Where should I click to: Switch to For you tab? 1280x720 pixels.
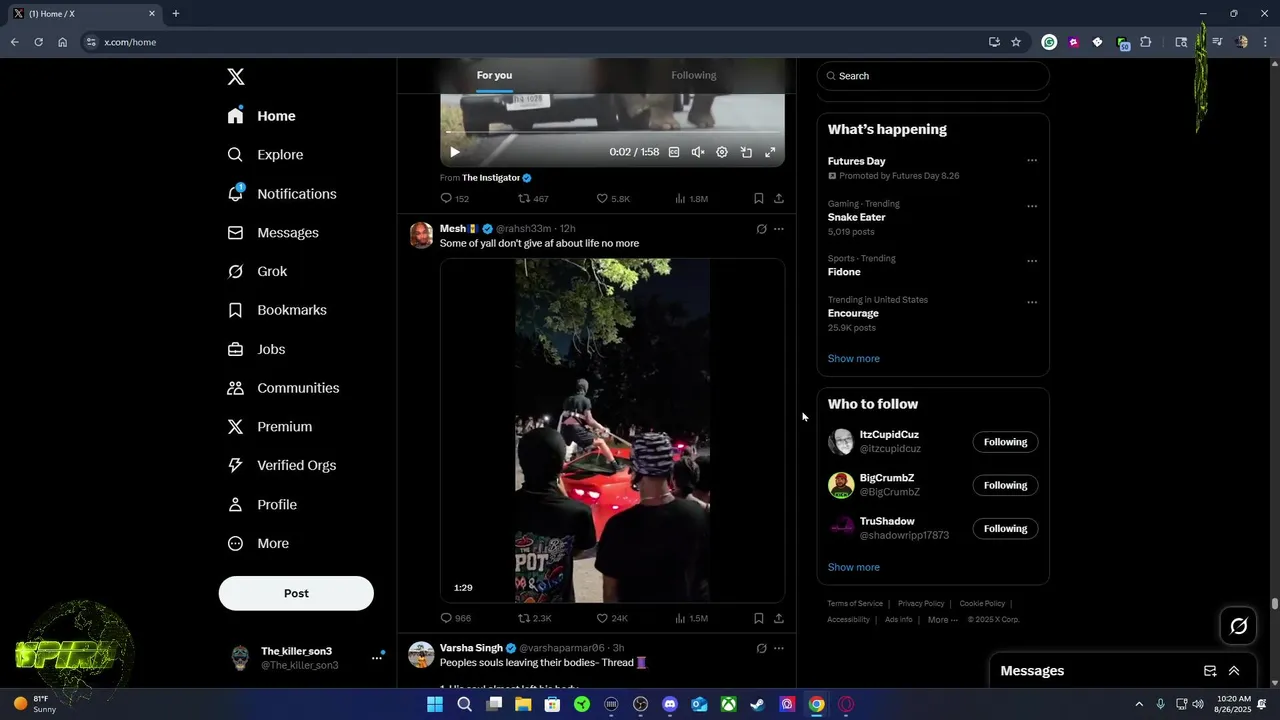click(x=494, y=75)
